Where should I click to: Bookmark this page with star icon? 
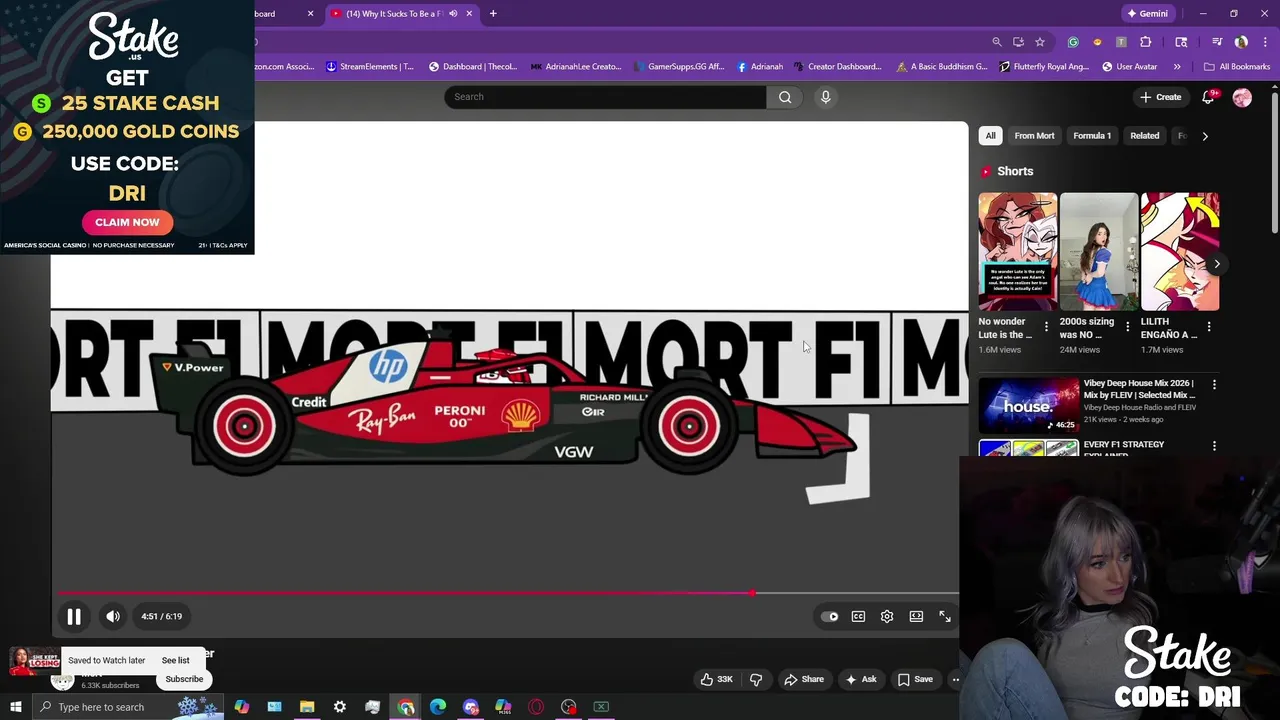1040,42
